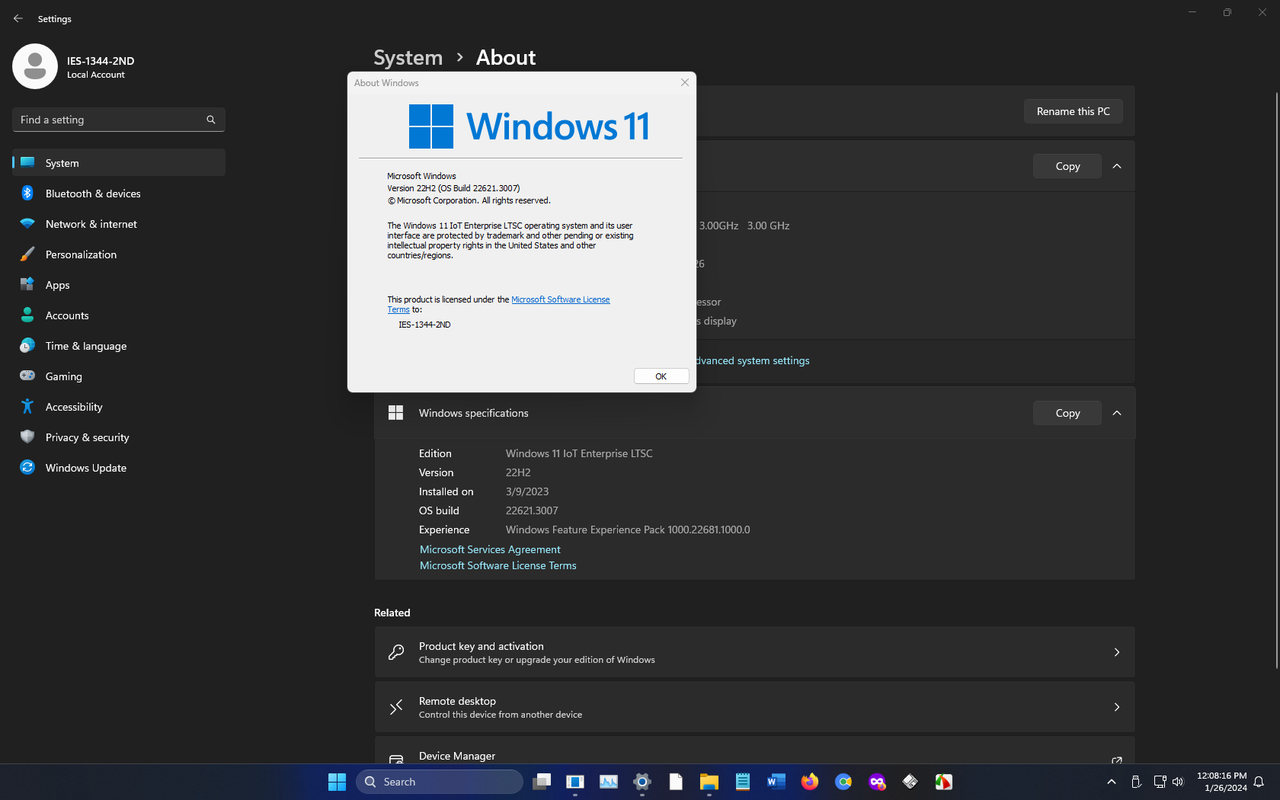Click the System breadcrumb link
Screen dimensions: 1280x800
coord(408,58)
